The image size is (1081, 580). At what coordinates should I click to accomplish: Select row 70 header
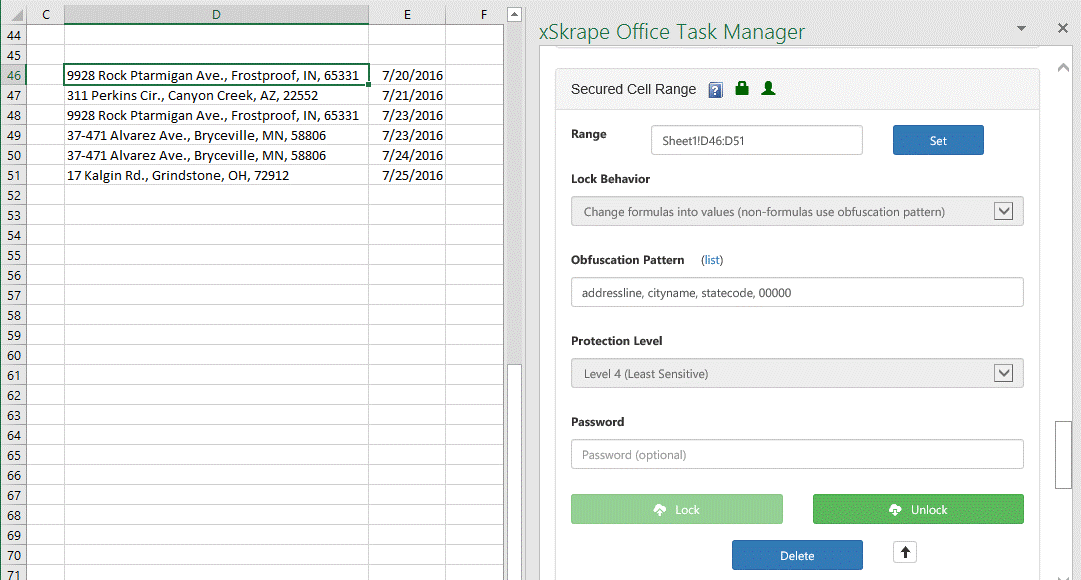[x=14, y=555]
